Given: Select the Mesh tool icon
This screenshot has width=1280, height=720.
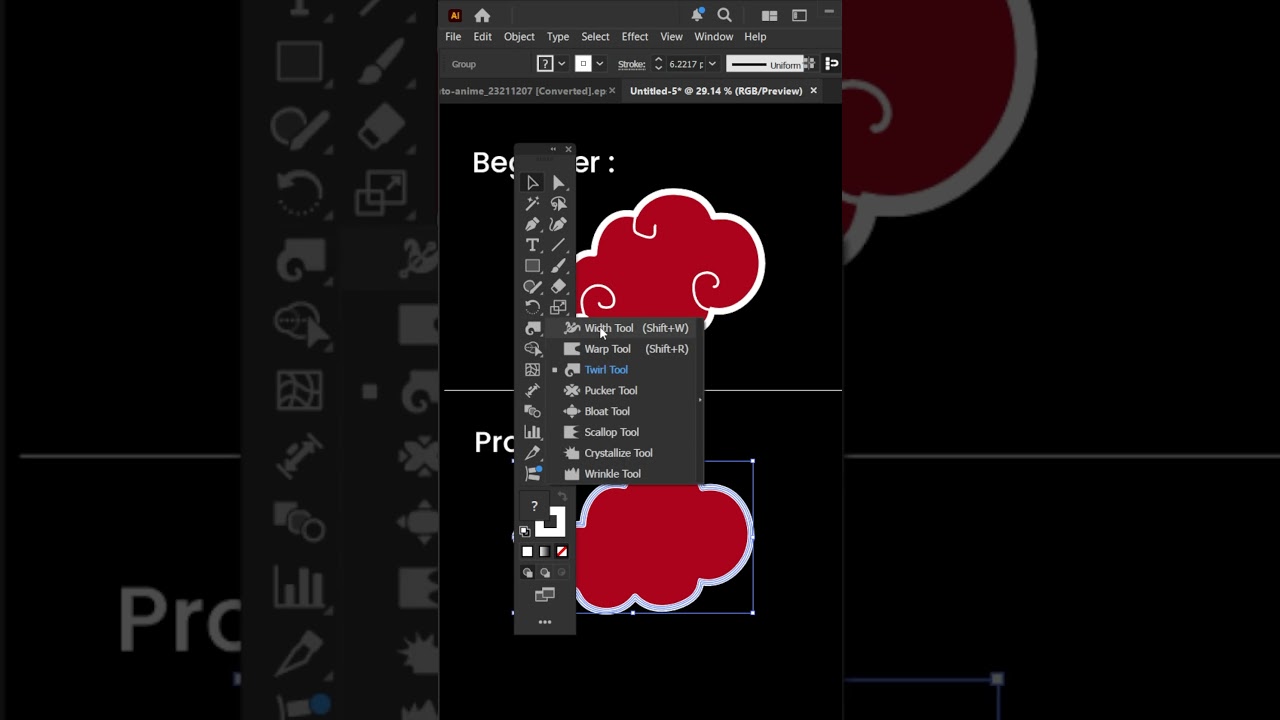Looking at the screenshot, I should [x=533, y=370].
